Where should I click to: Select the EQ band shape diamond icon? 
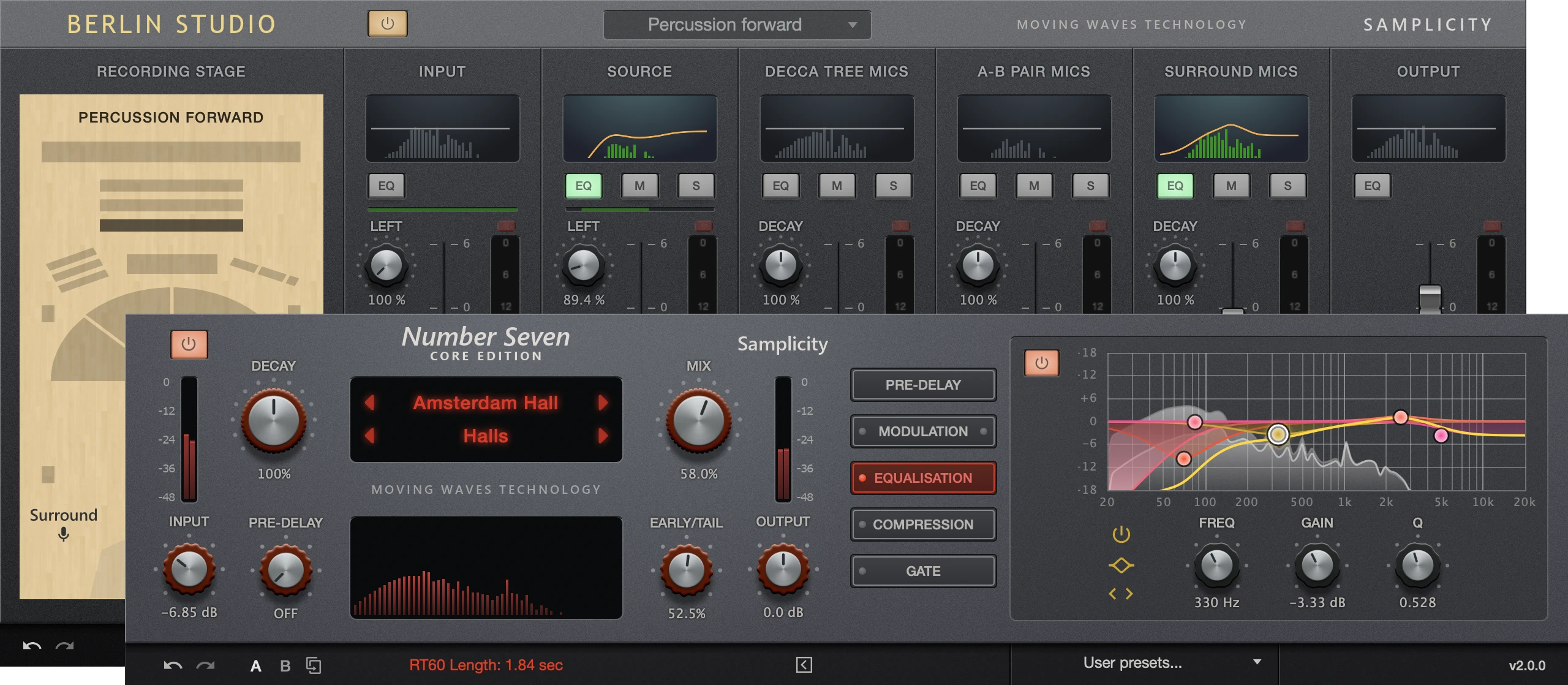point(1121,565)
